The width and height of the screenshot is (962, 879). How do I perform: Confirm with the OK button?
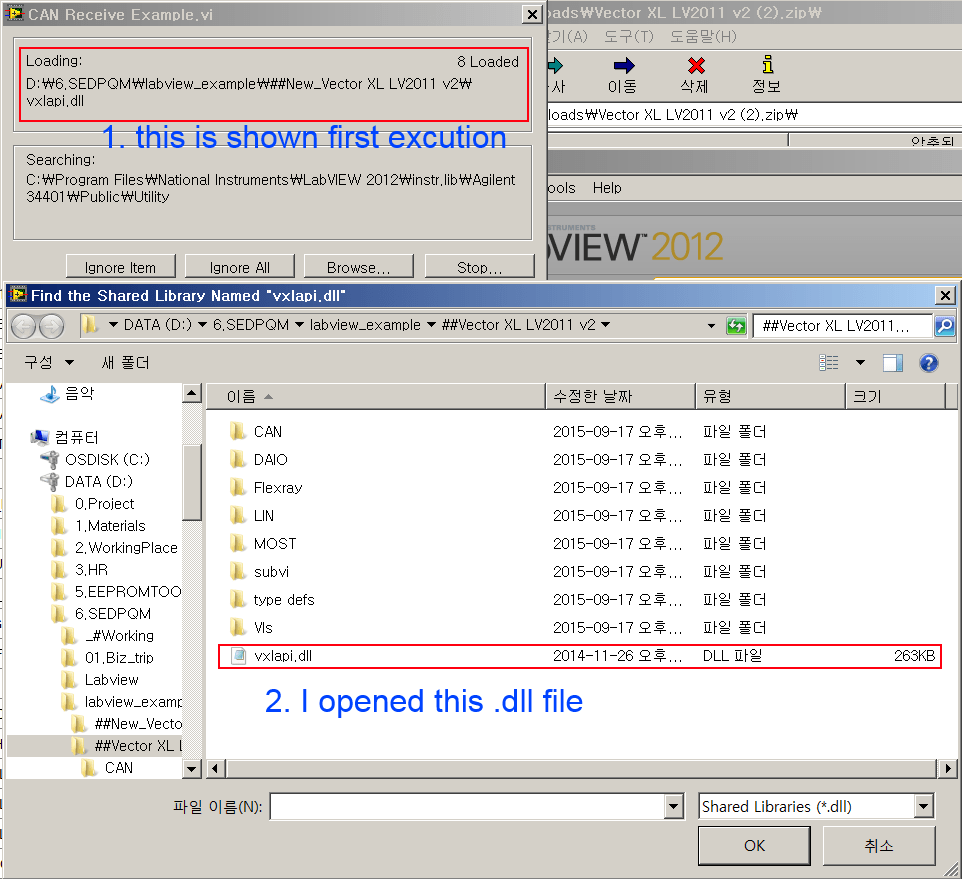754,846
